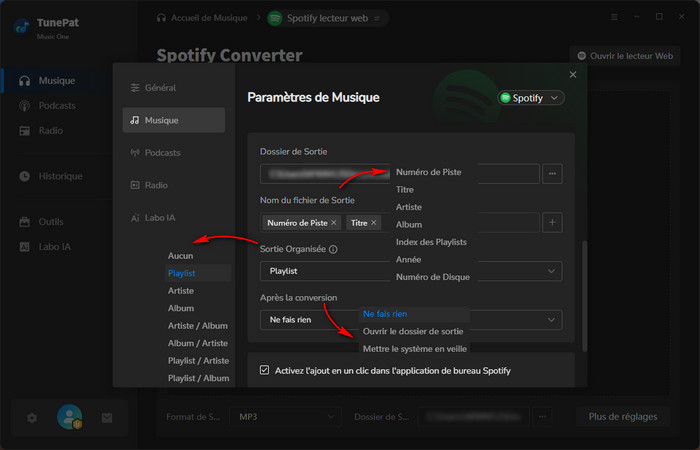
Task: Click bottom bar output folder path field
Action: click(x=474, y=417)
